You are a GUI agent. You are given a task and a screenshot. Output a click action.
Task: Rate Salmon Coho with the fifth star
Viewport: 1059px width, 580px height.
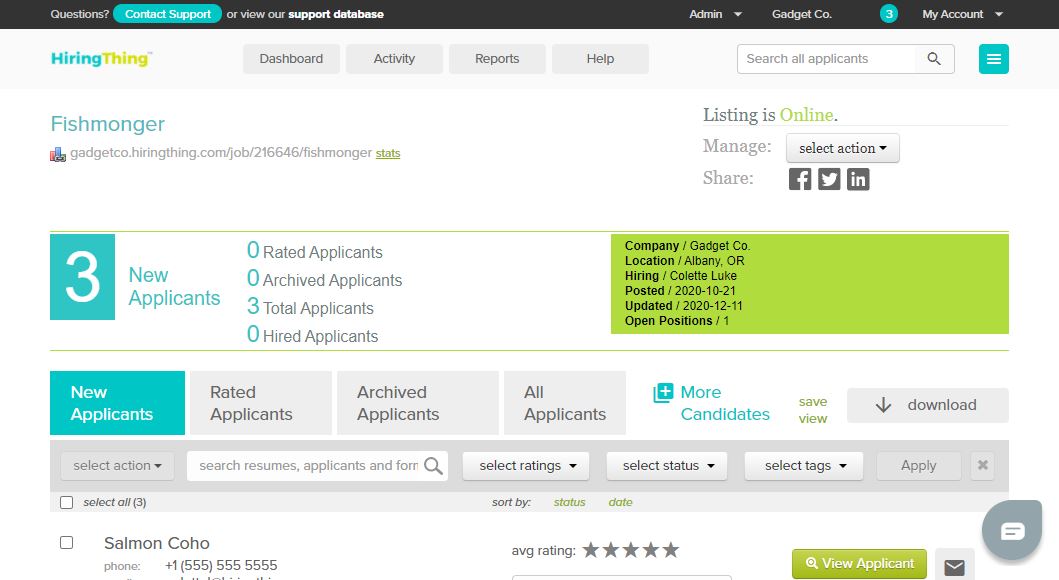671,550
